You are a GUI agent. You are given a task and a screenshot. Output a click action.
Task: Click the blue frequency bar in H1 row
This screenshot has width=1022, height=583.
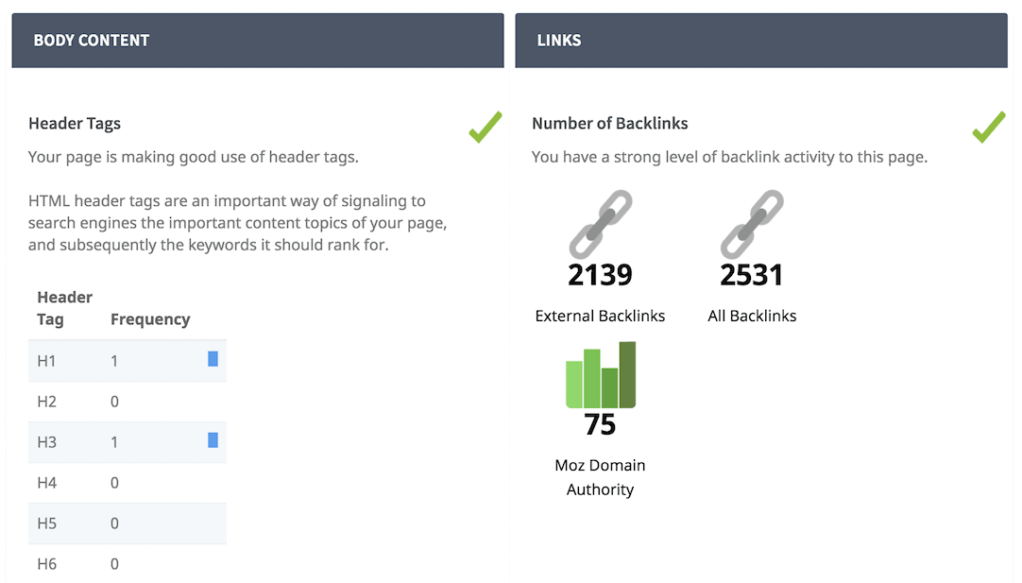click(212, 359)
